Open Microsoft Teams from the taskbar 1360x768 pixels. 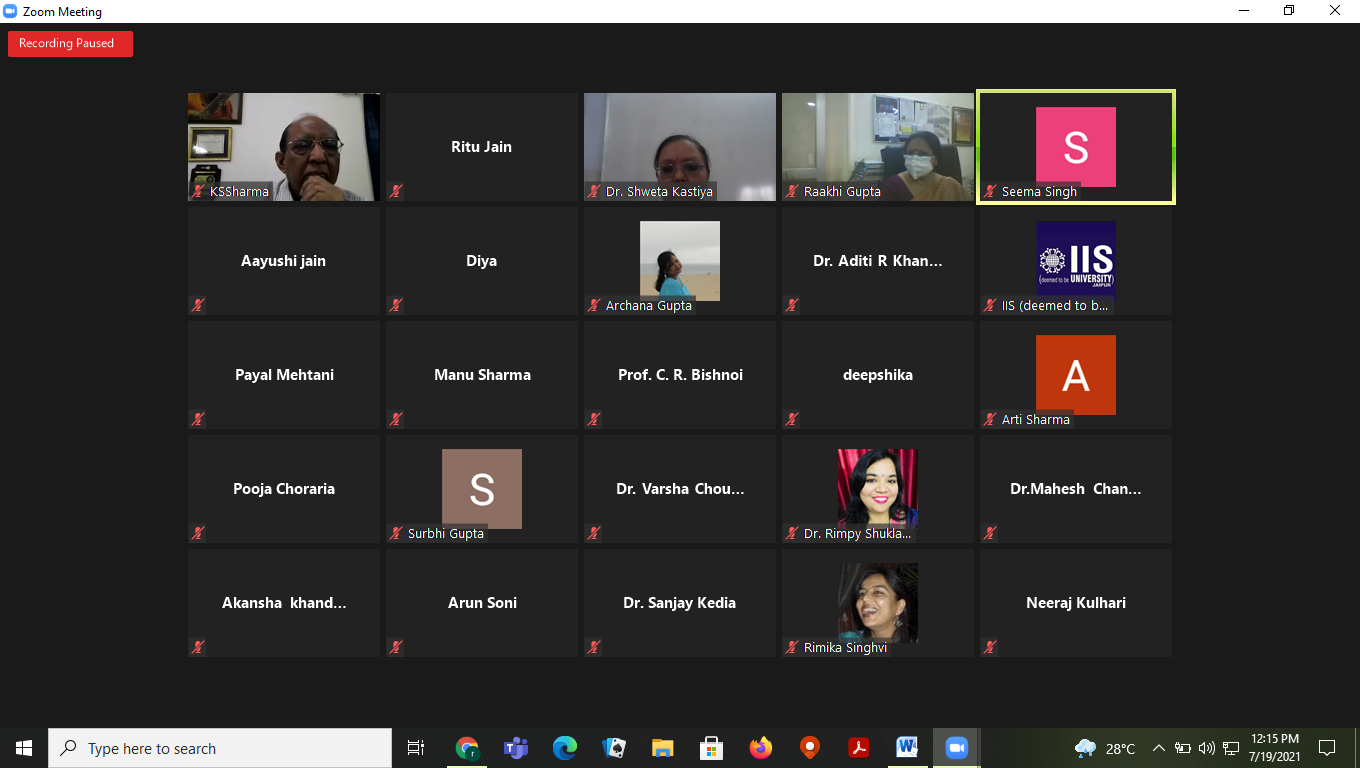[x=516, y=748]
